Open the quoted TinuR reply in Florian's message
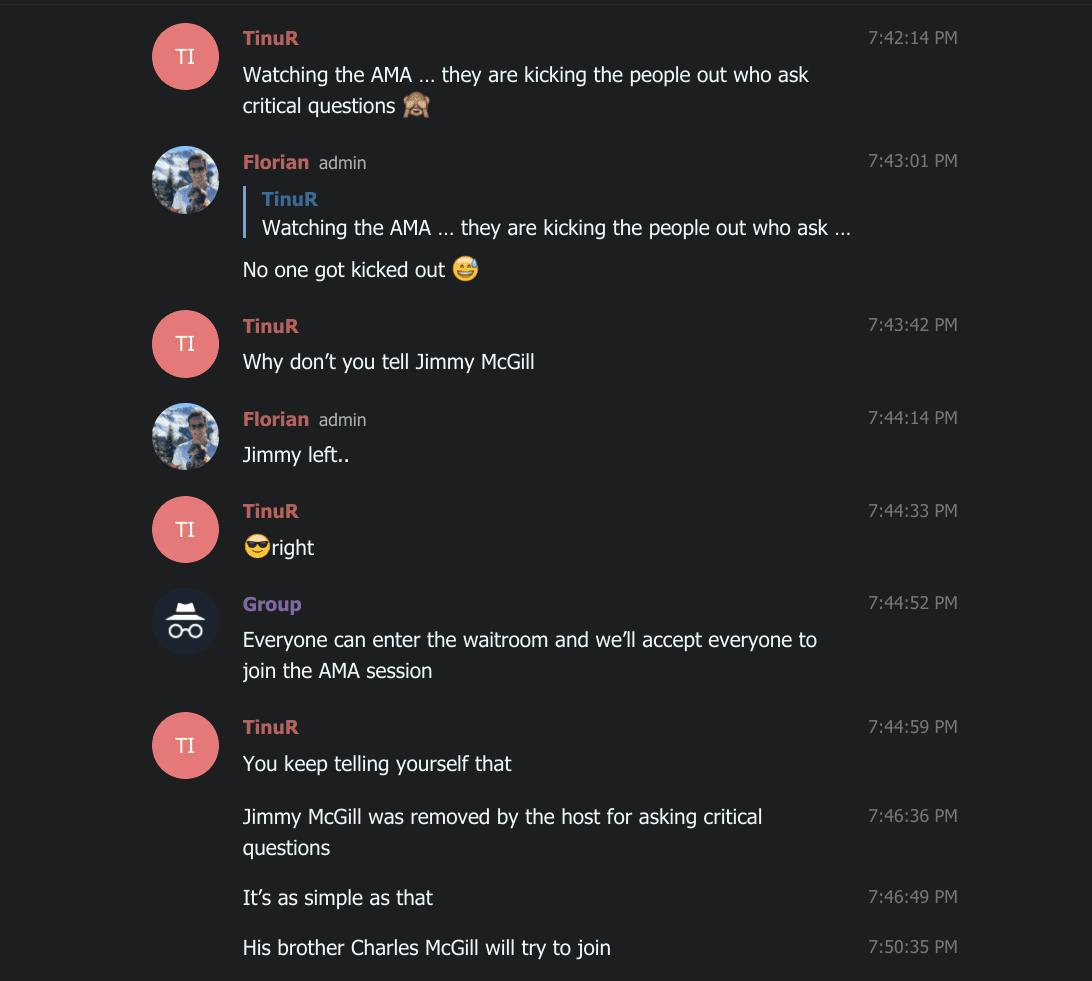 pos(555,214)
